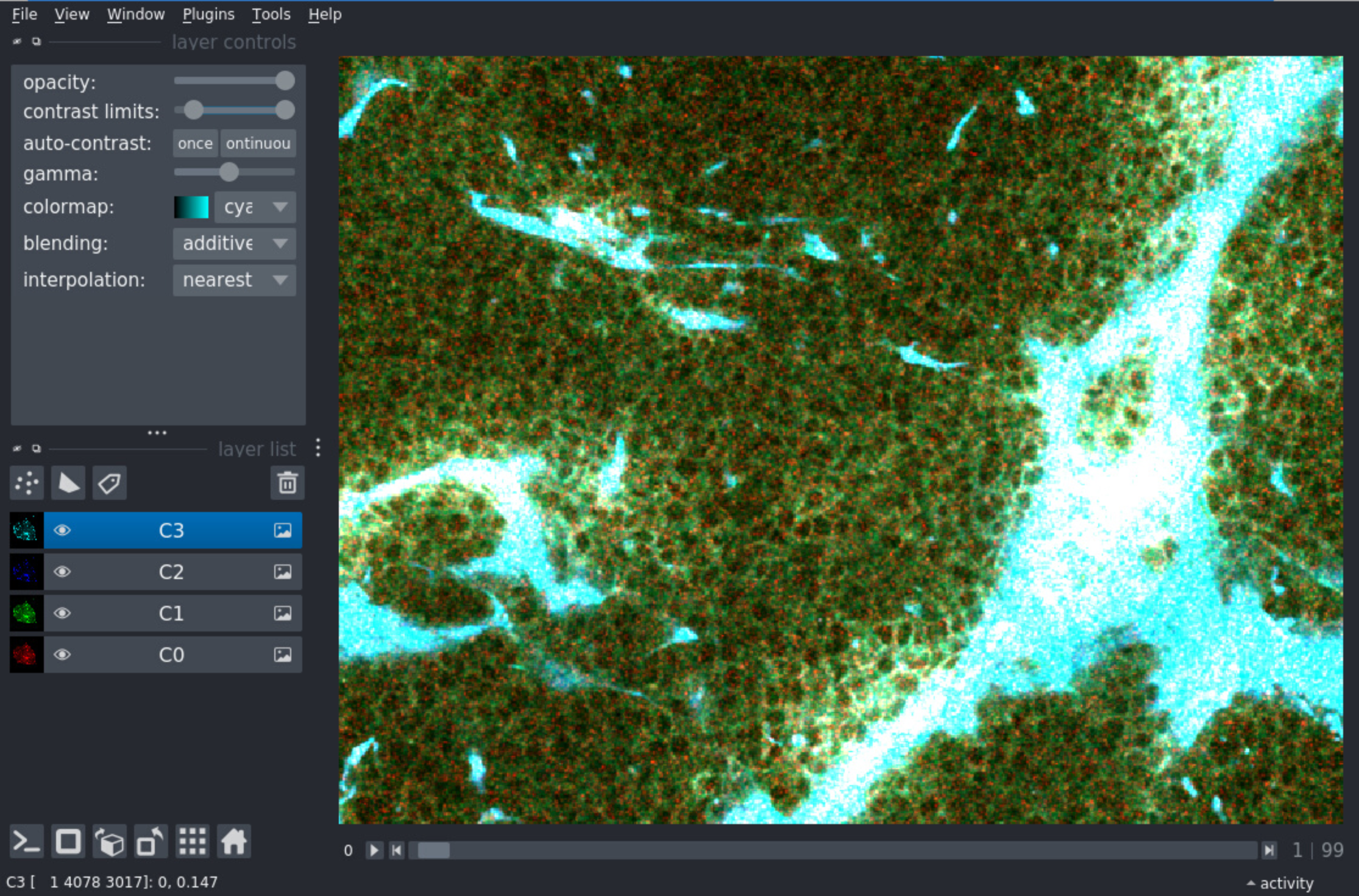Toggle visibility of C1 layer
Viewport: 1359px width, 896px height.
(62, 613)
